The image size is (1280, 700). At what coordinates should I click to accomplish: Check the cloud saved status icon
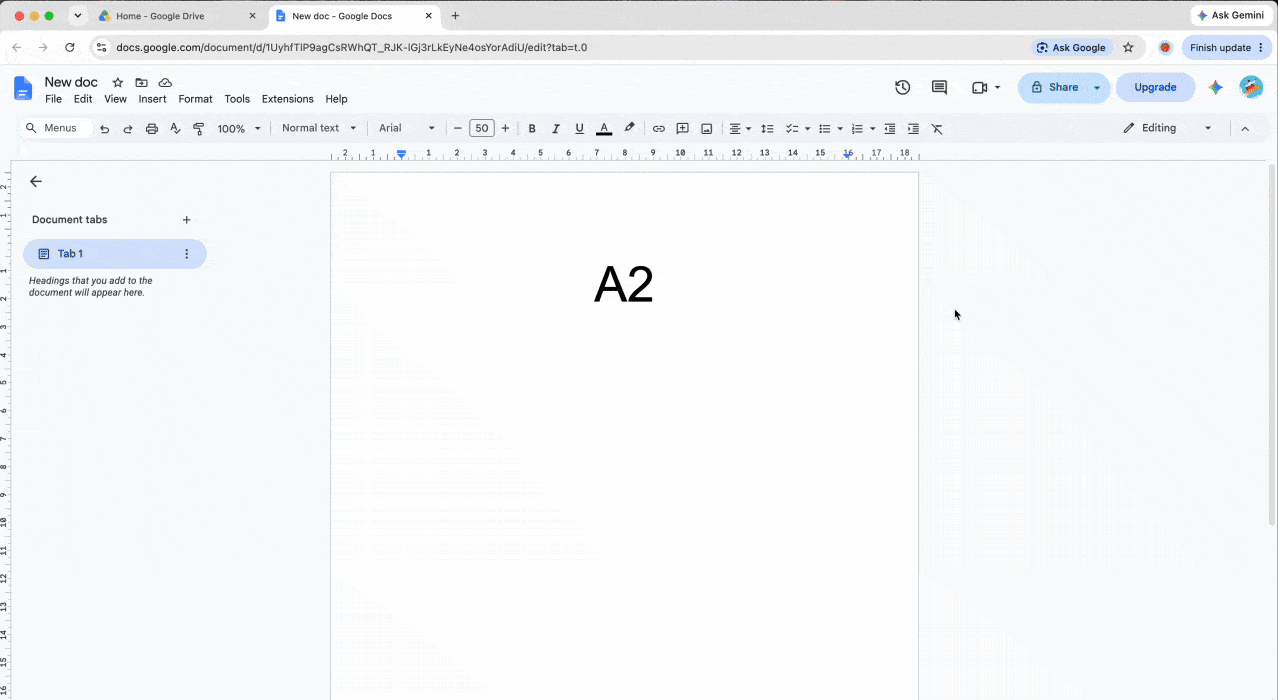click(x=166, y=83)
